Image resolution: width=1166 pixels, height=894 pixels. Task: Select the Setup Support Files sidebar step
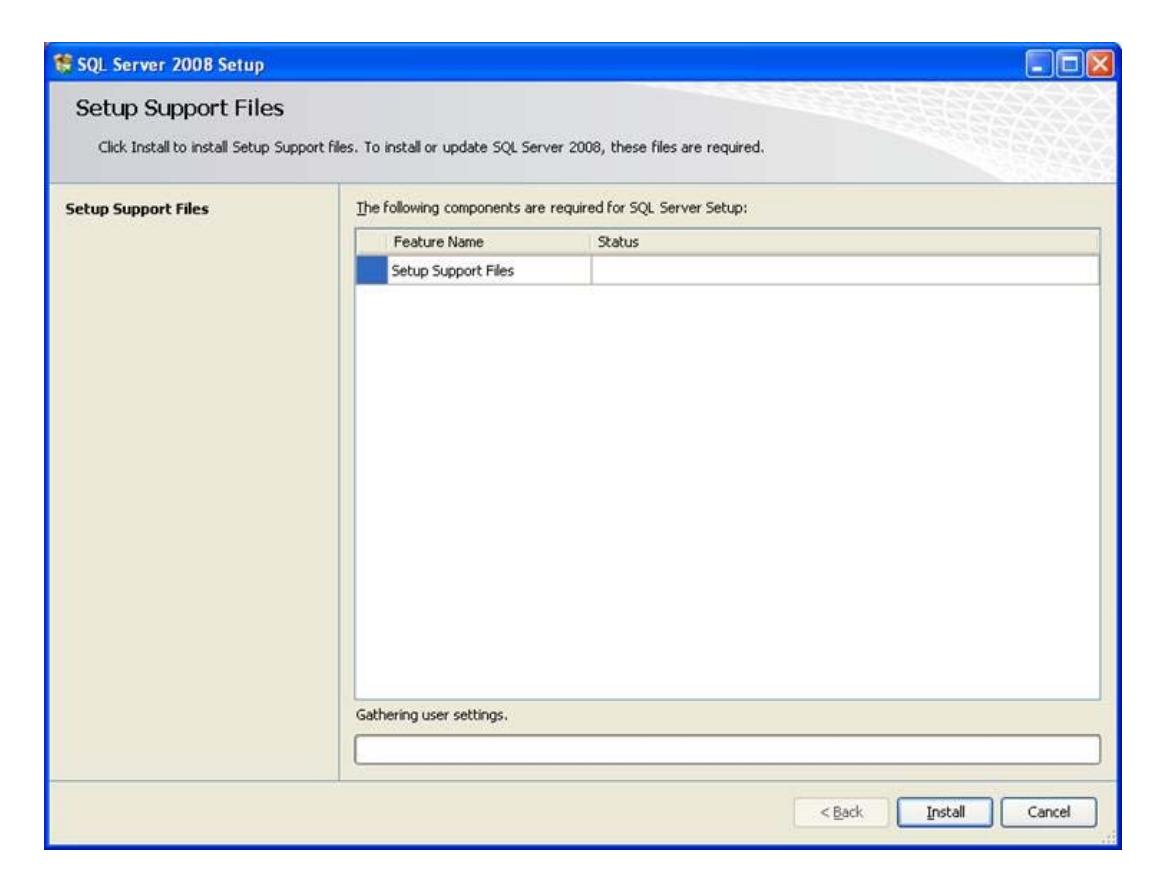[137, 209]
